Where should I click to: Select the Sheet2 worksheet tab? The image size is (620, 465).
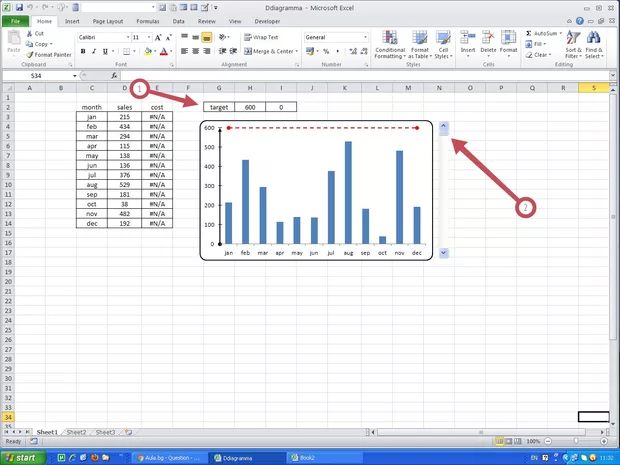tap(76, 432)
